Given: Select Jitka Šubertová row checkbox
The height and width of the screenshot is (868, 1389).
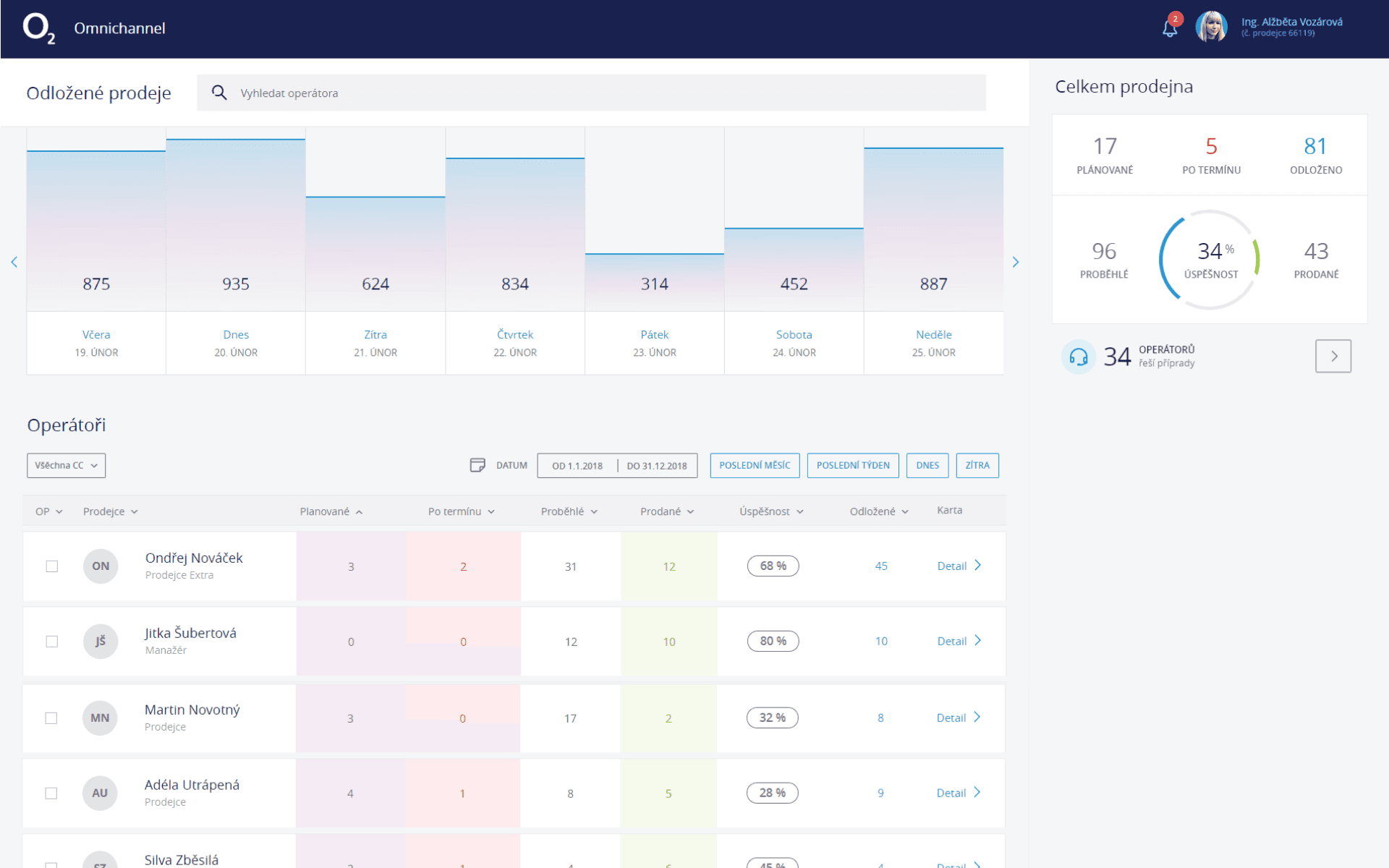Looking at the screenshot, I should (x=52, y=642).
